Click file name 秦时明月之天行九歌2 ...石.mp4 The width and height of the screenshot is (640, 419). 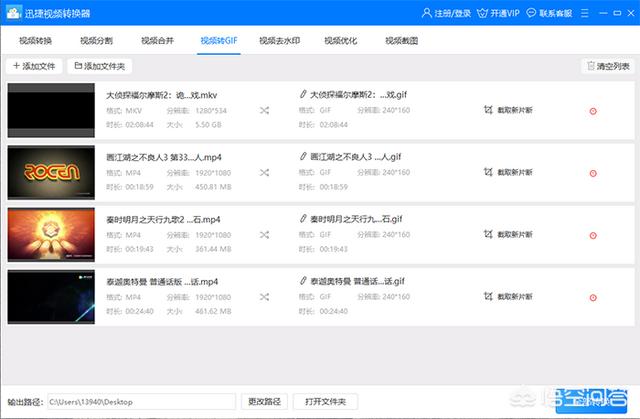point(163,220)
